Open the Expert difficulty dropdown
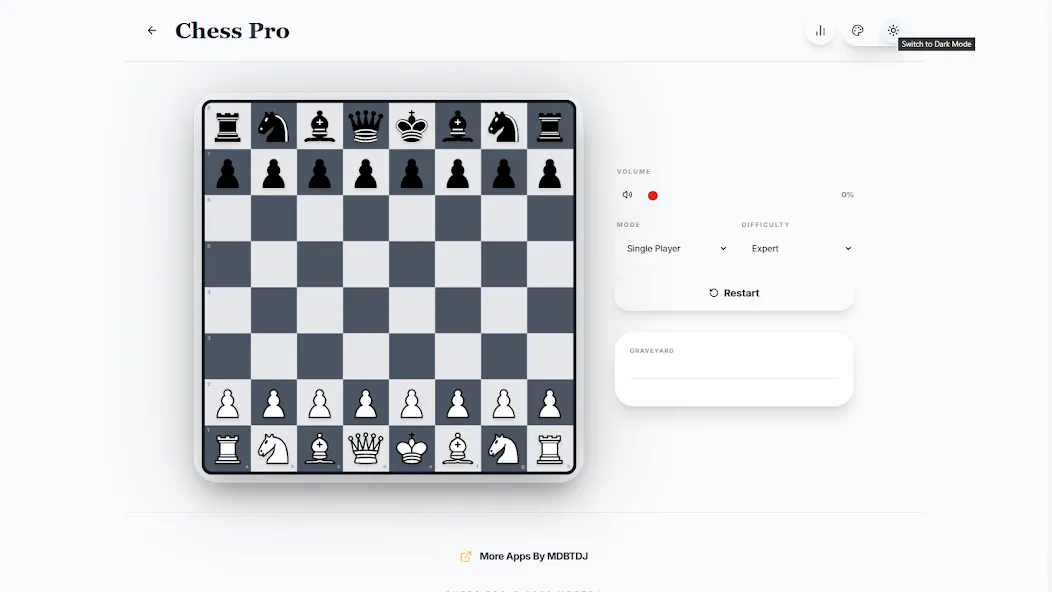Viewport: 1052px width, 592px height. [800, 248]
